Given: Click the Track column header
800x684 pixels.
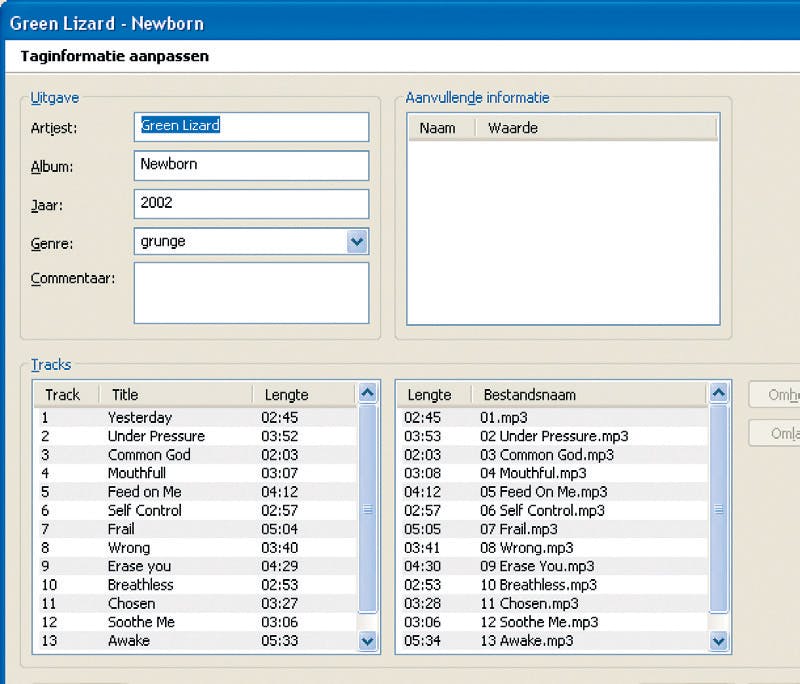Looking at the screenshot, I should [66, 395].
